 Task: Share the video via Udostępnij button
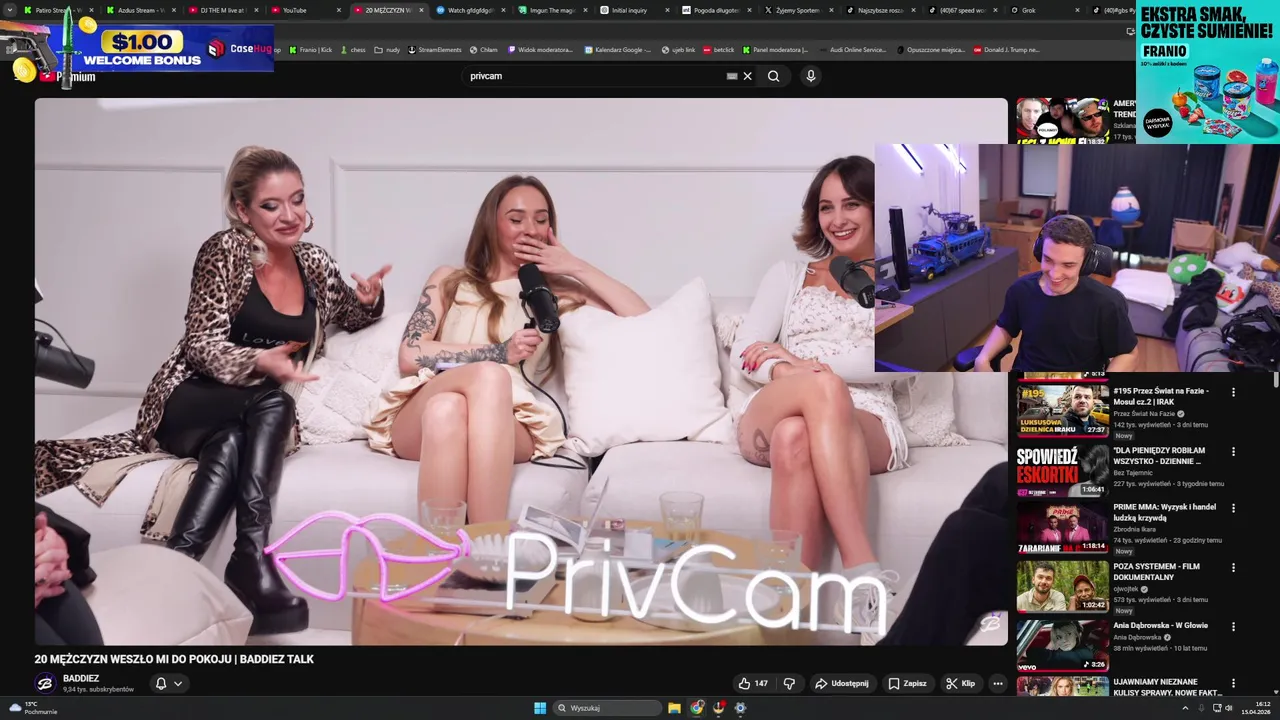[841, 684]
